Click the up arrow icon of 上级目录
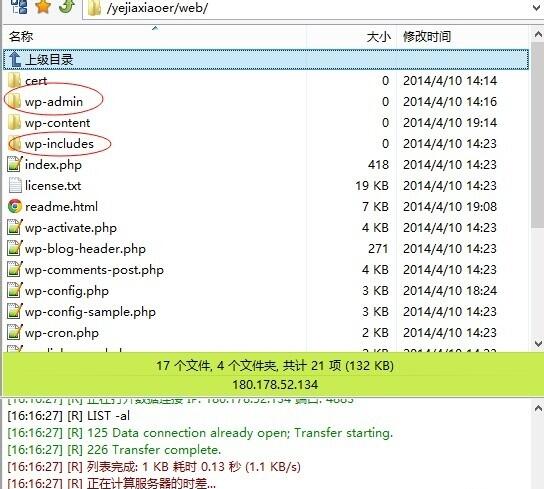 pos(15,59)
